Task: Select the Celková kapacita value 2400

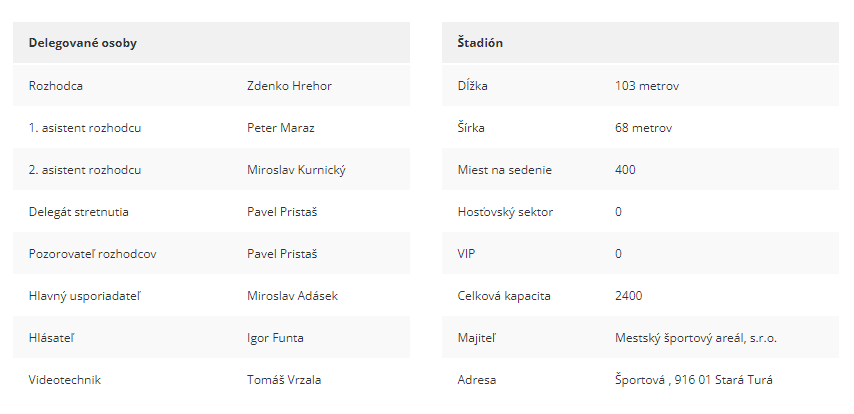Action: [x=629, y=296]
